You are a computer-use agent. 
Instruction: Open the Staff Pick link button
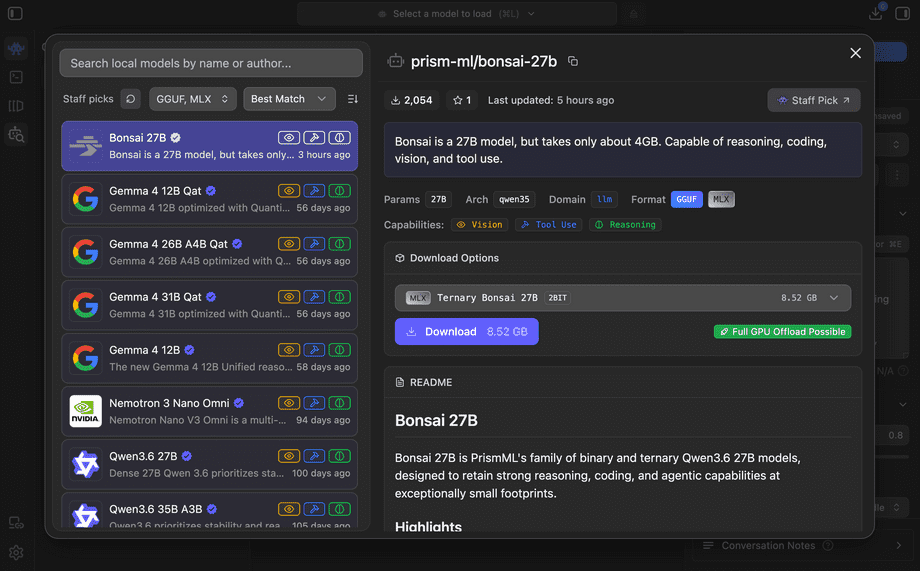pyautogui.click(x=814, y=100)
